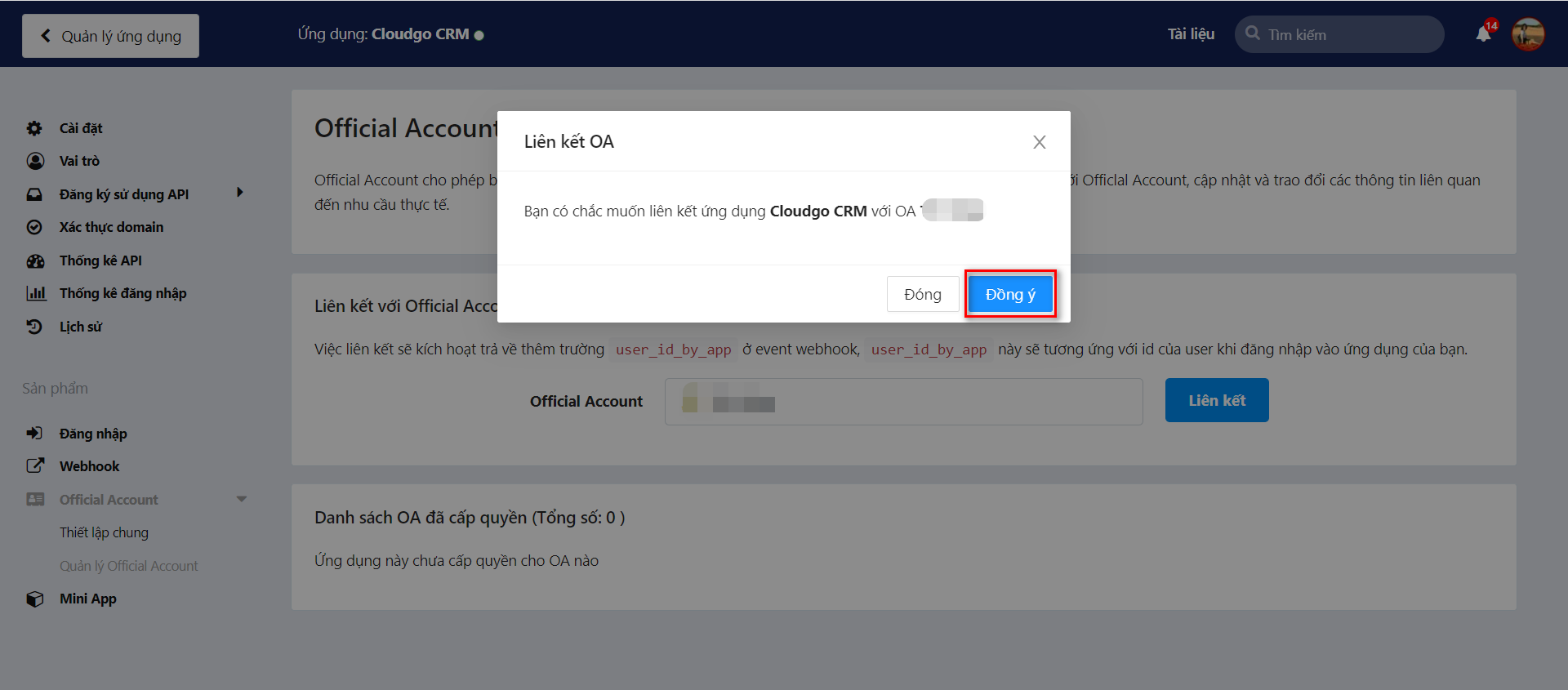Go back via Quản lý ứng dụng button
Viewport: 1568px width, 690px height.
click(x=110, y=36)
